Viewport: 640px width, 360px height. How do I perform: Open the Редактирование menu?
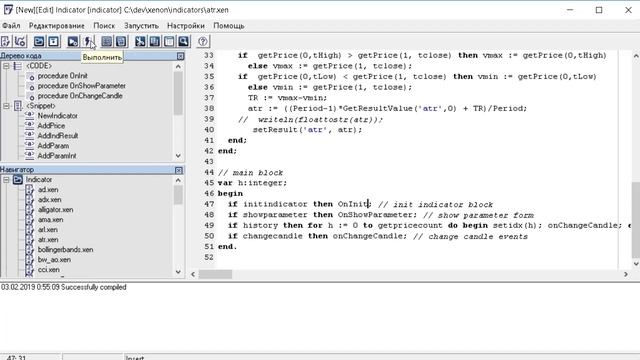57,26
